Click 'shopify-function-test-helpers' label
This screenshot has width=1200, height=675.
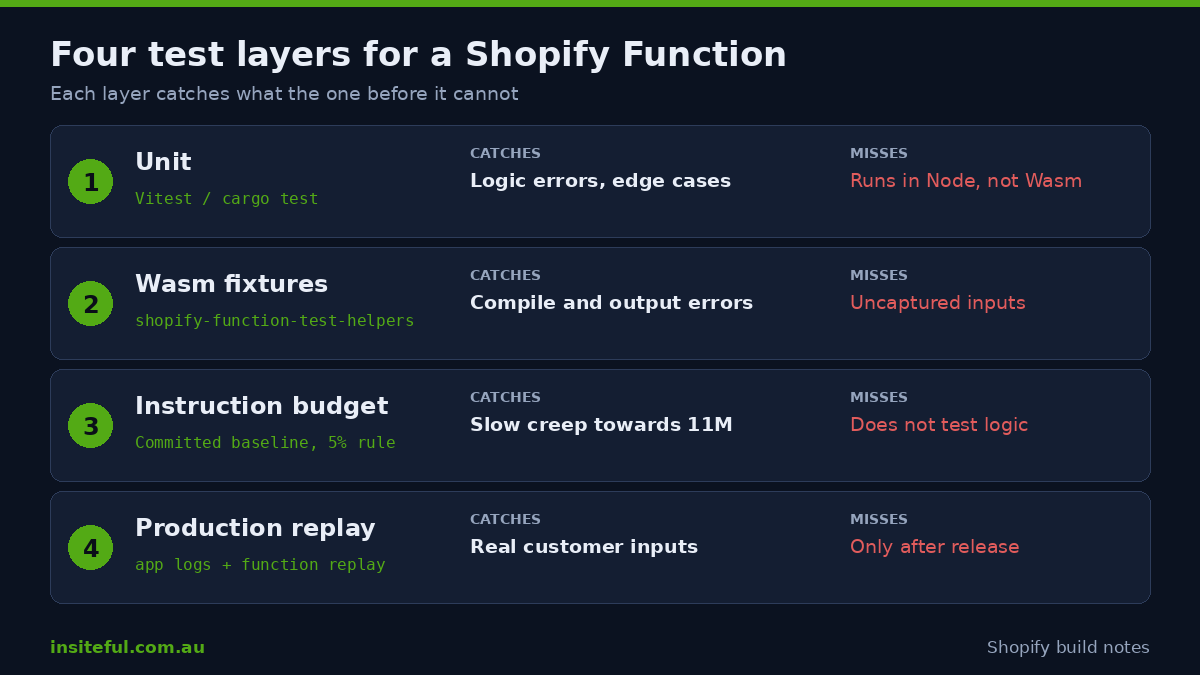coord(274,321)
